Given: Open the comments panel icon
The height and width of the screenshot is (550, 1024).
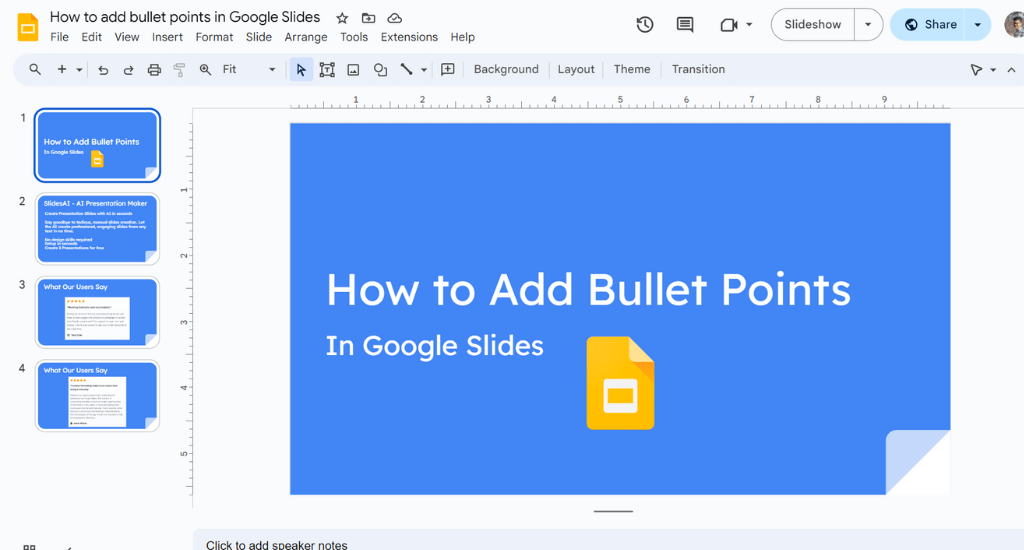Looking at the screenshot, I should (684, 25).
